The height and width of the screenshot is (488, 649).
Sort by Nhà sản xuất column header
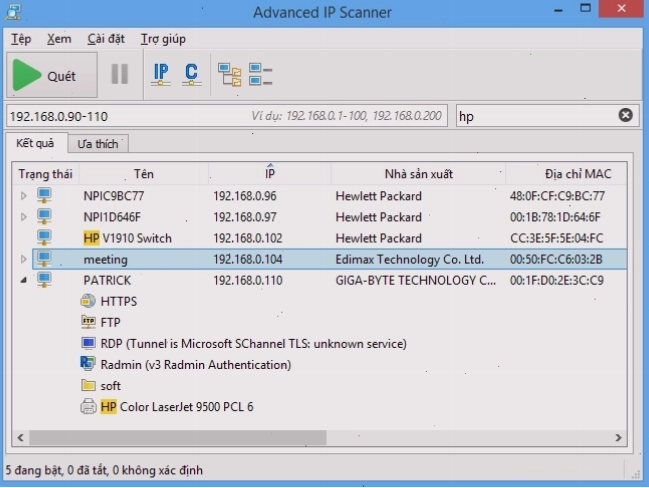(418, 174)
